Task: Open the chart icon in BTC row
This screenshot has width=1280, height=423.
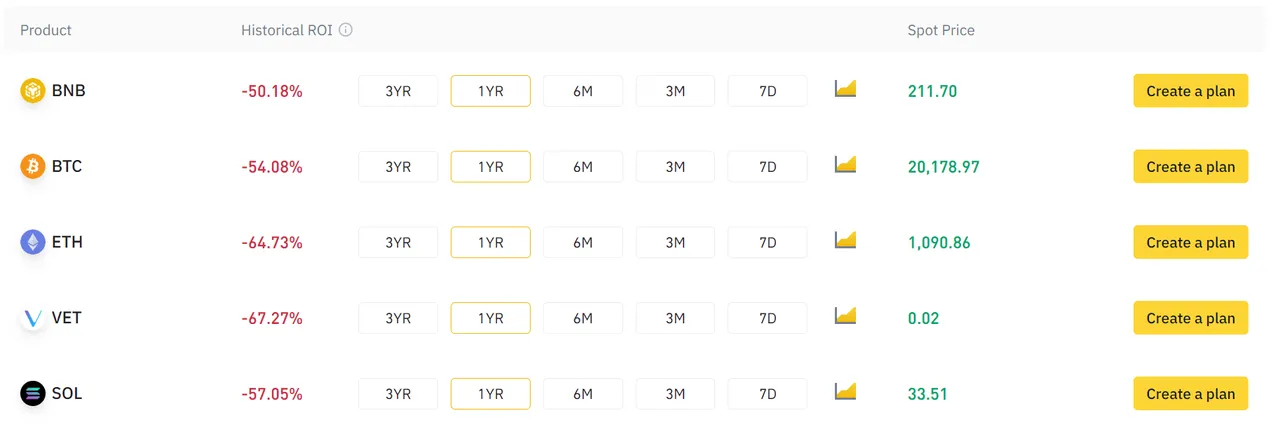Action: (x=846, y=164)
